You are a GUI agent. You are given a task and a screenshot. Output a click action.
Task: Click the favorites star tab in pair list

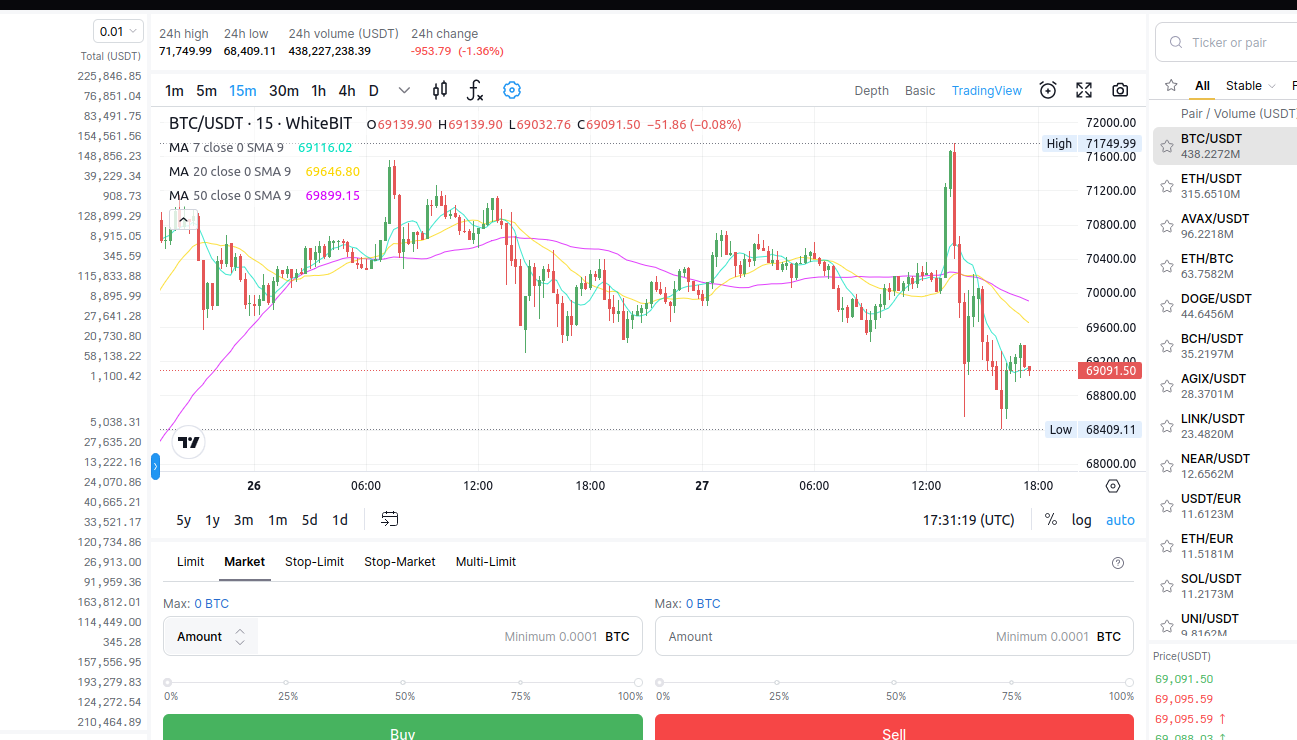tap(1171, 86)
